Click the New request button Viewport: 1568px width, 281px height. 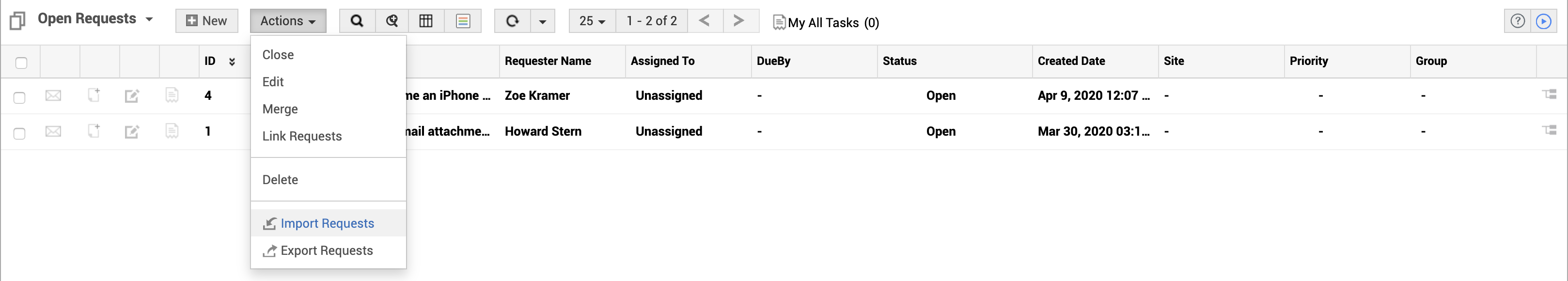[x=206, y=21]
